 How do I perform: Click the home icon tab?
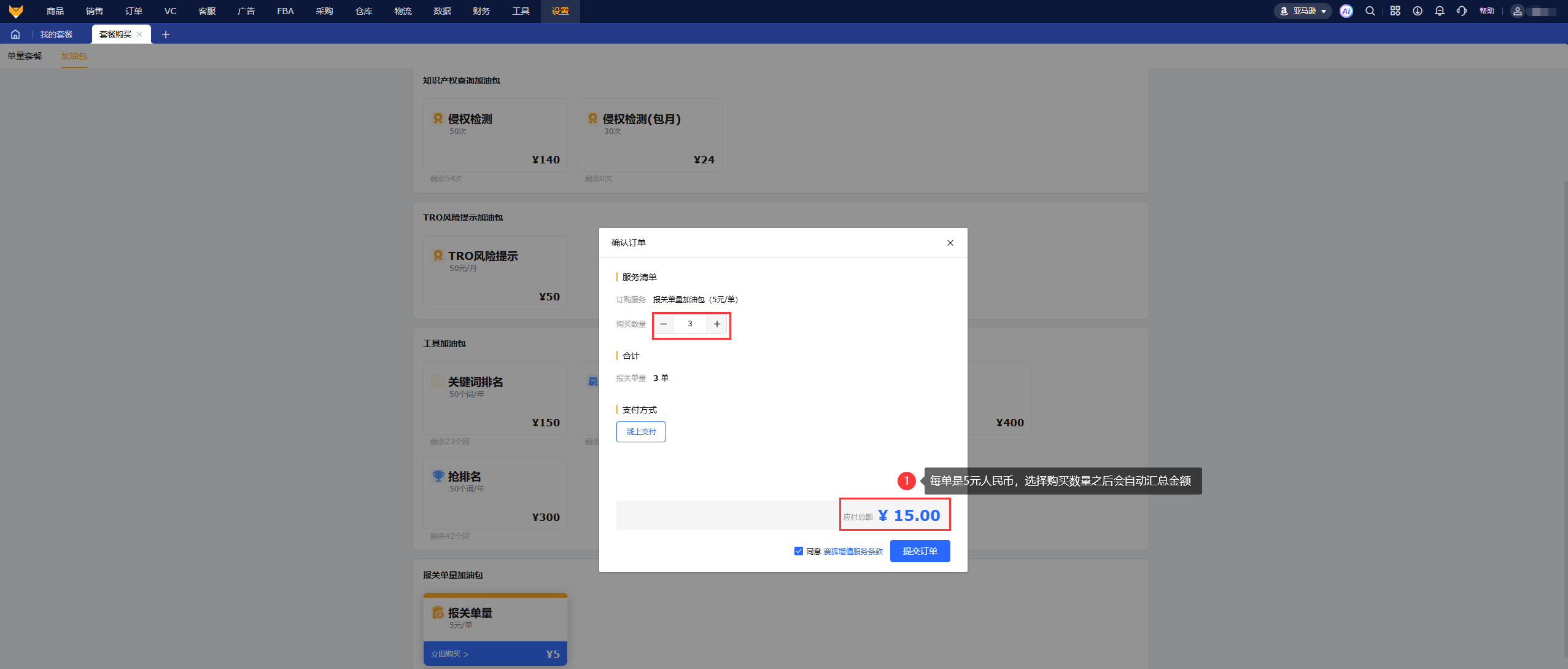coord(15,34)
